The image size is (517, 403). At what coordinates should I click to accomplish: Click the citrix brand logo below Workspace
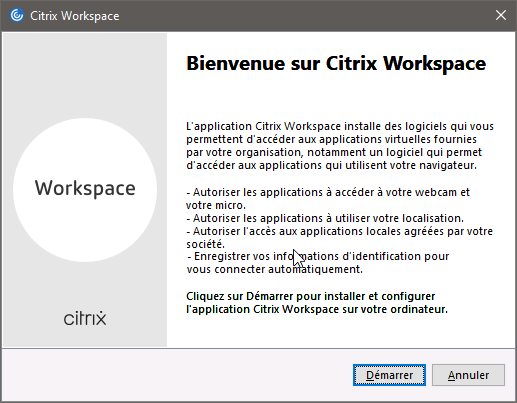85,318
